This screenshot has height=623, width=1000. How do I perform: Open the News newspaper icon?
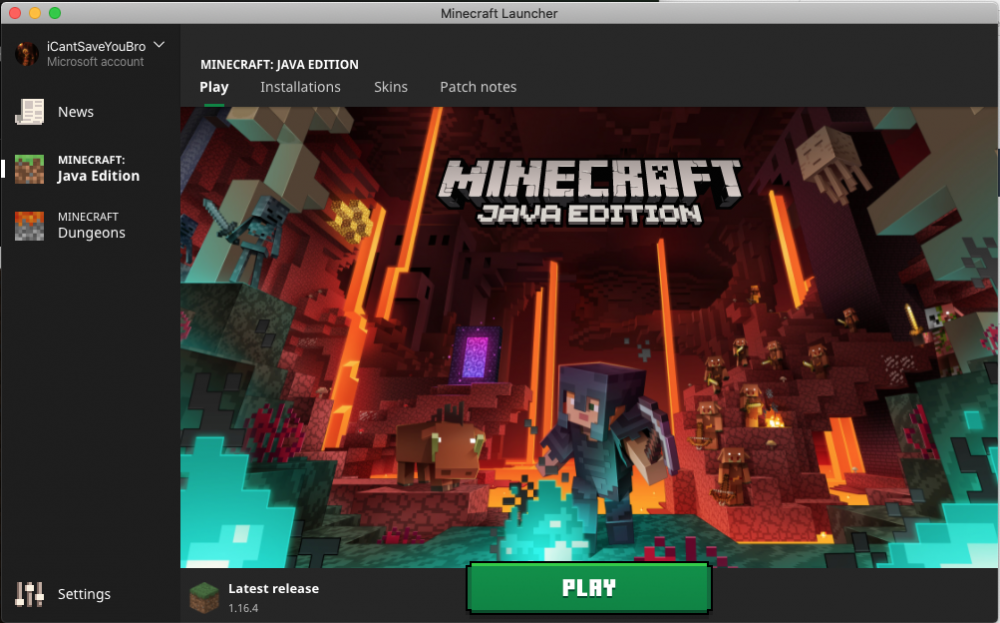[x=29, y=112]
